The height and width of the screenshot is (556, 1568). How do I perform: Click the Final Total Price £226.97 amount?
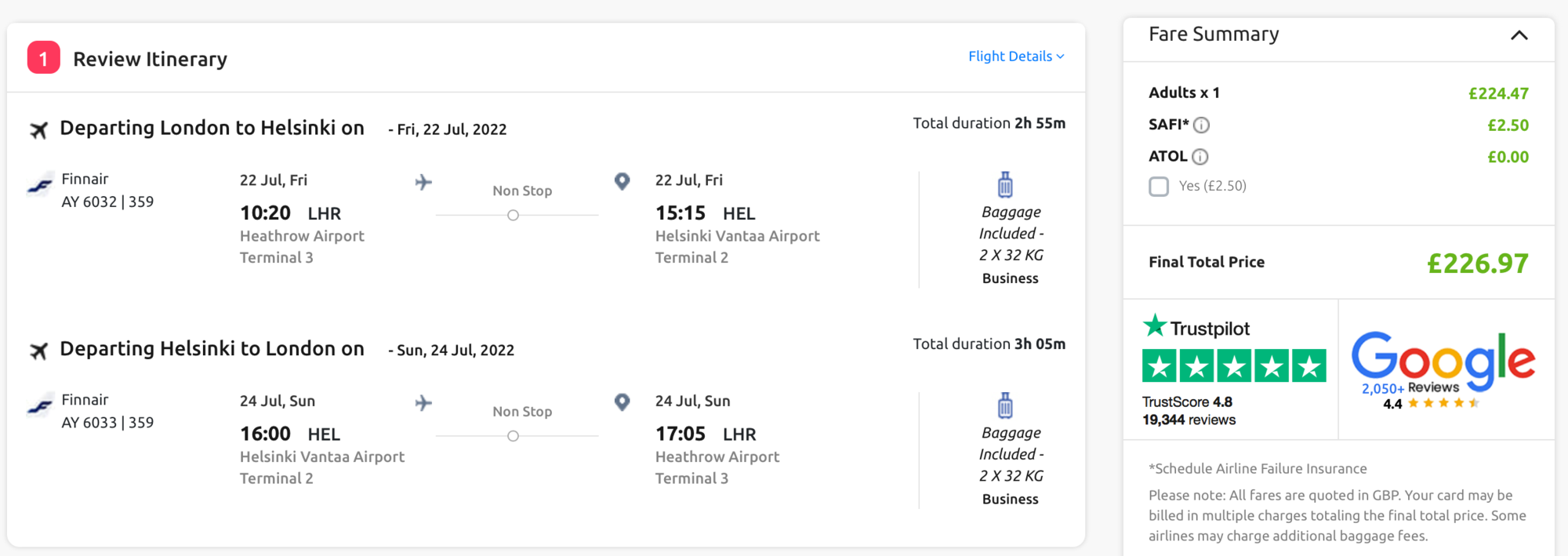[1477, 263]
